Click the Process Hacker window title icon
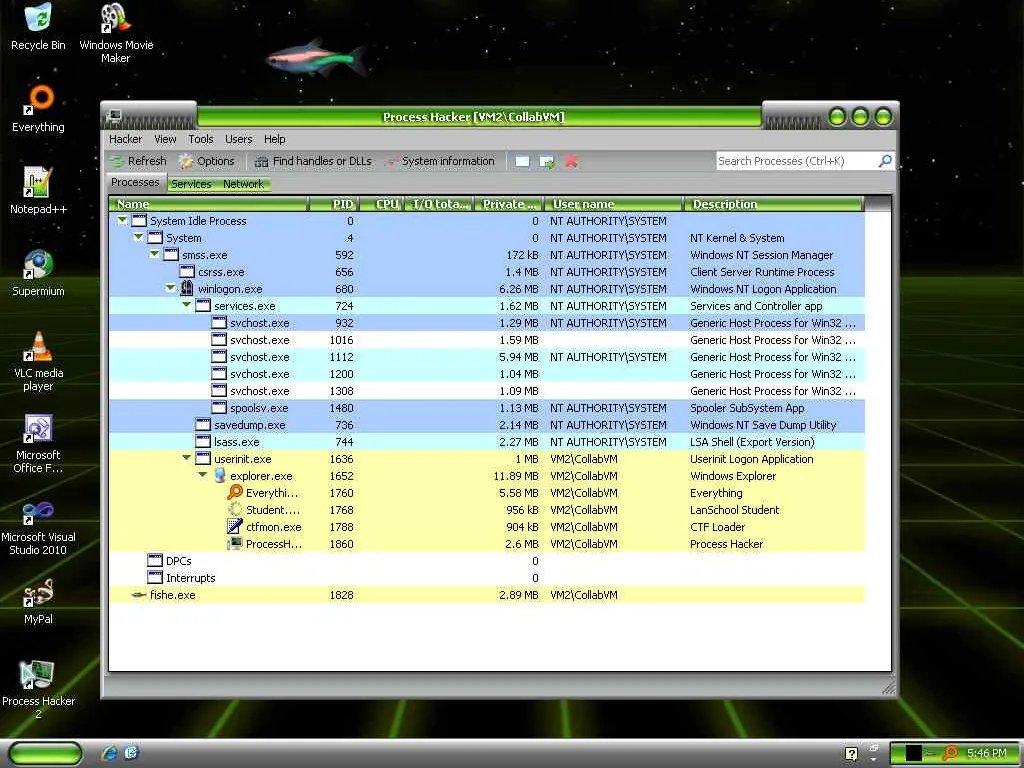 tap(114, 116)
